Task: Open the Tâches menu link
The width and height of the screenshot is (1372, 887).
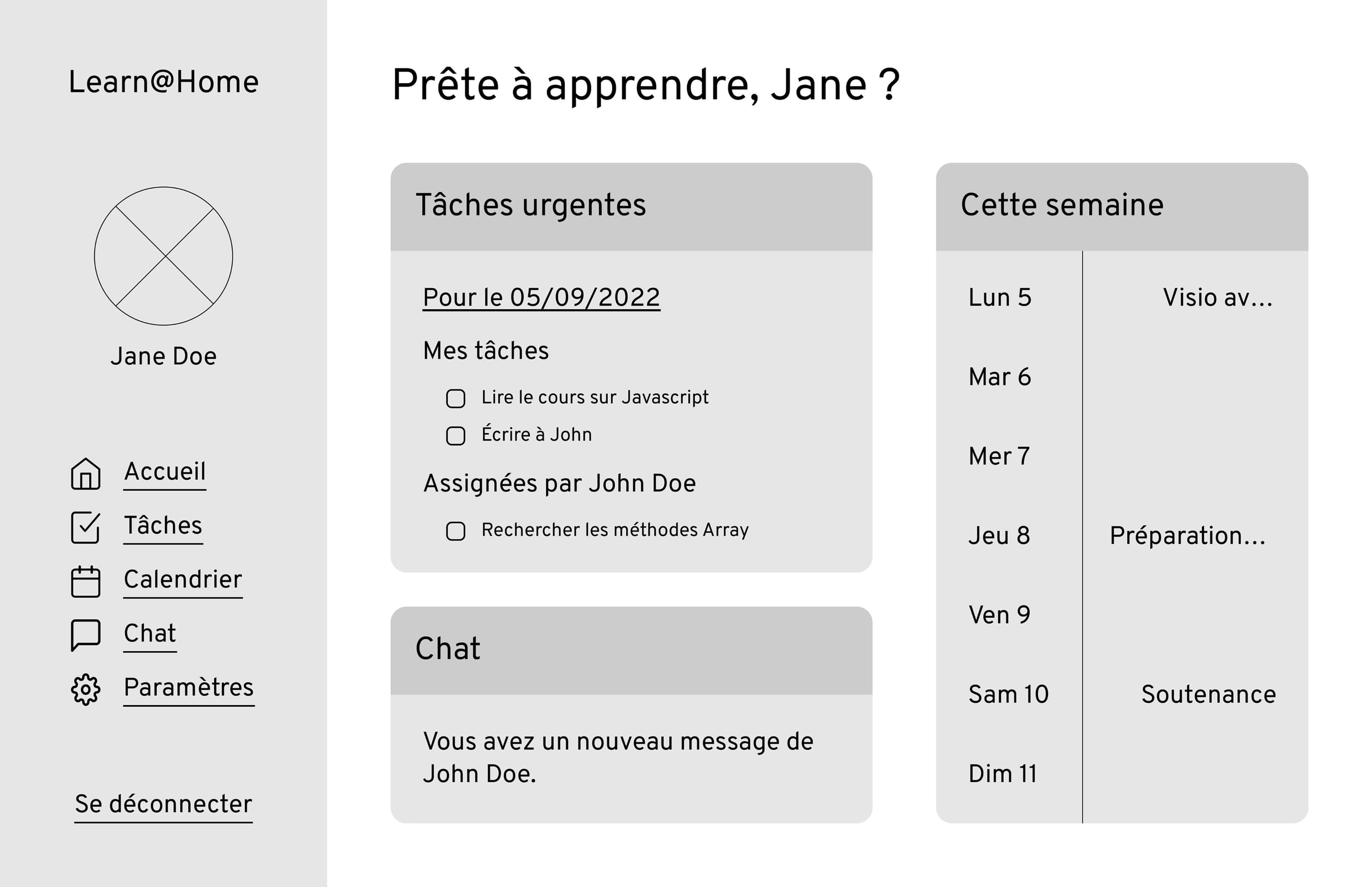Action: click(163, 526)
